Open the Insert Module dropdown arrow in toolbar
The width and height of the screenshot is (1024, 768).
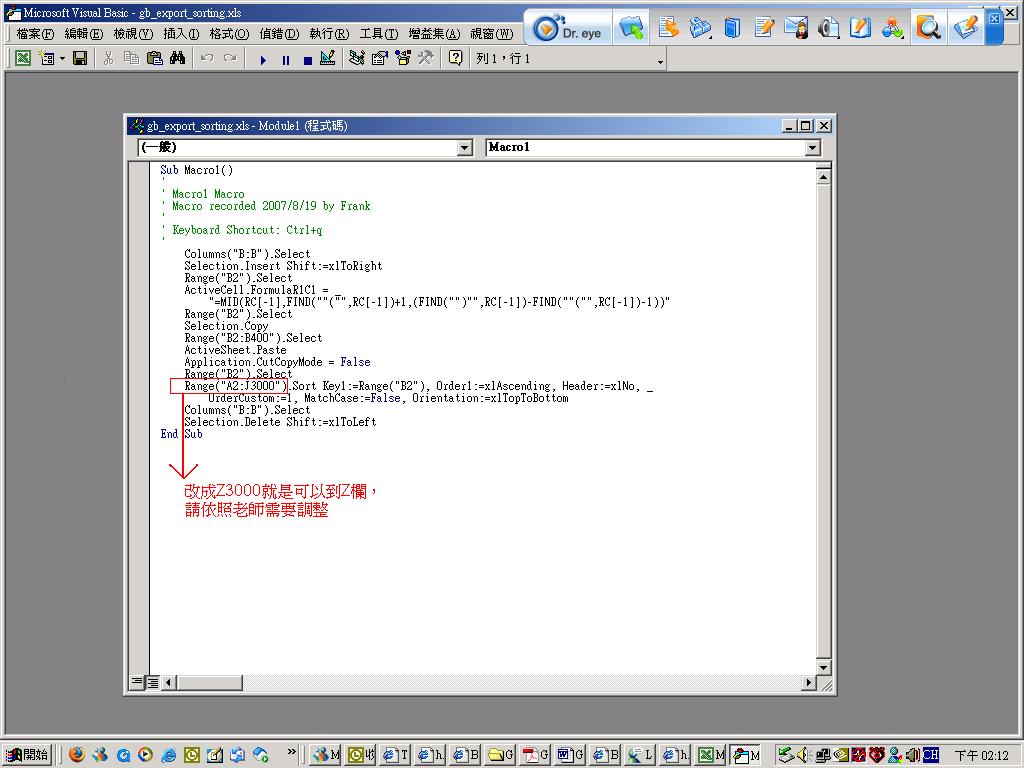point(62,59)
